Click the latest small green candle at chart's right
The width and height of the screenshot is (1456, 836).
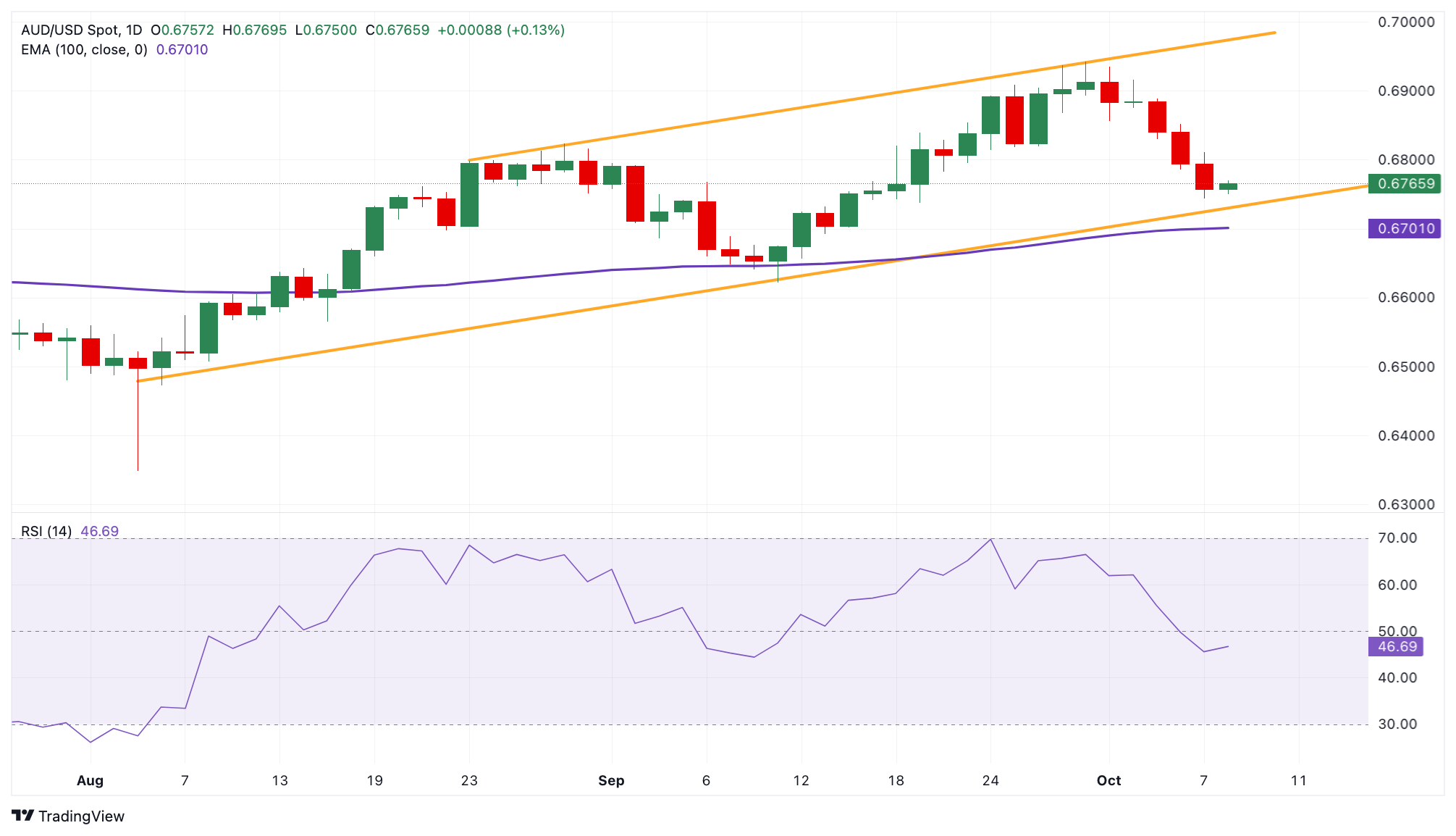1228,187
